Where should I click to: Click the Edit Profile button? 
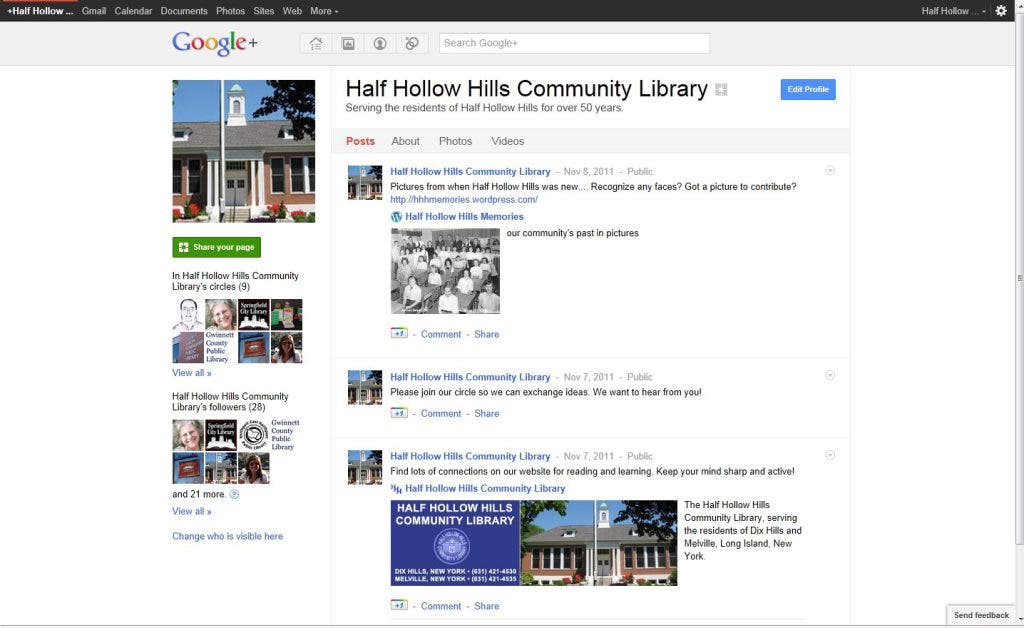tap(808, 89)
